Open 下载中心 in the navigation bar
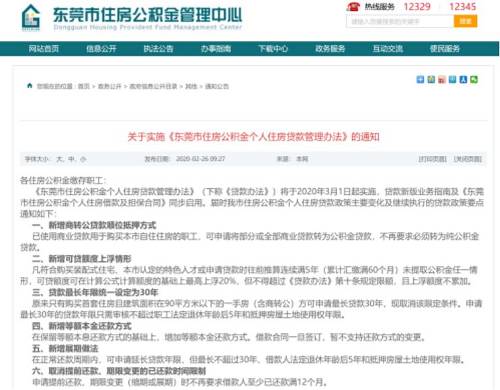 [x=273, y=49]
